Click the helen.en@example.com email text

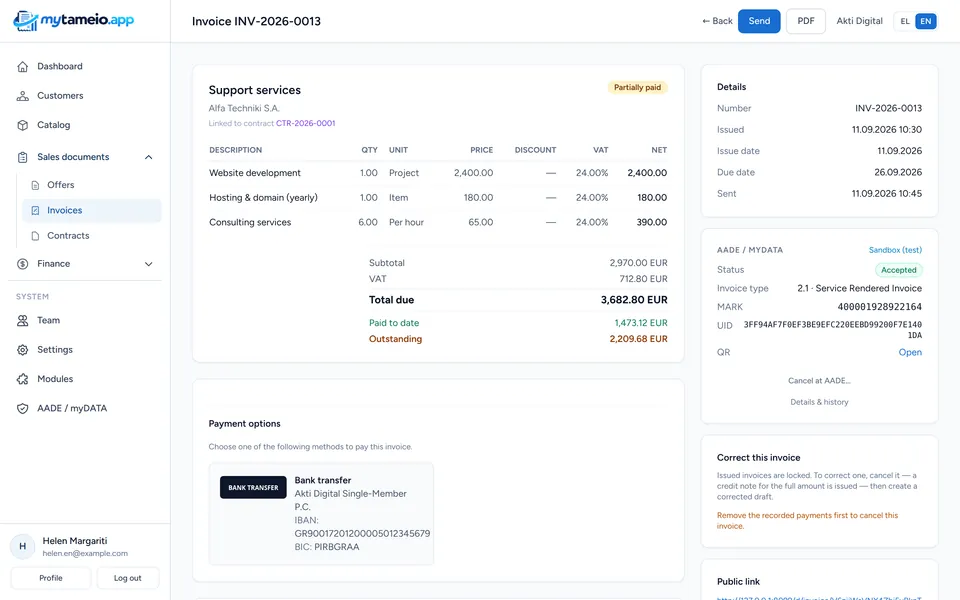click(85, 553)
